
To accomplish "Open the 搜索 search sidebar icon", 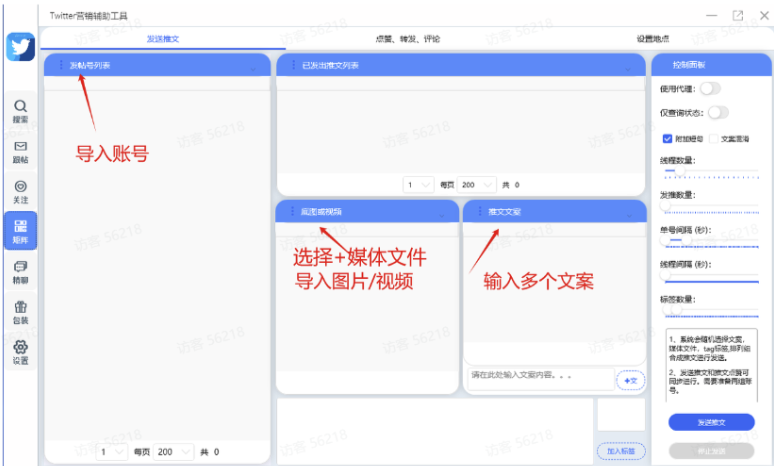I will 20,111.
